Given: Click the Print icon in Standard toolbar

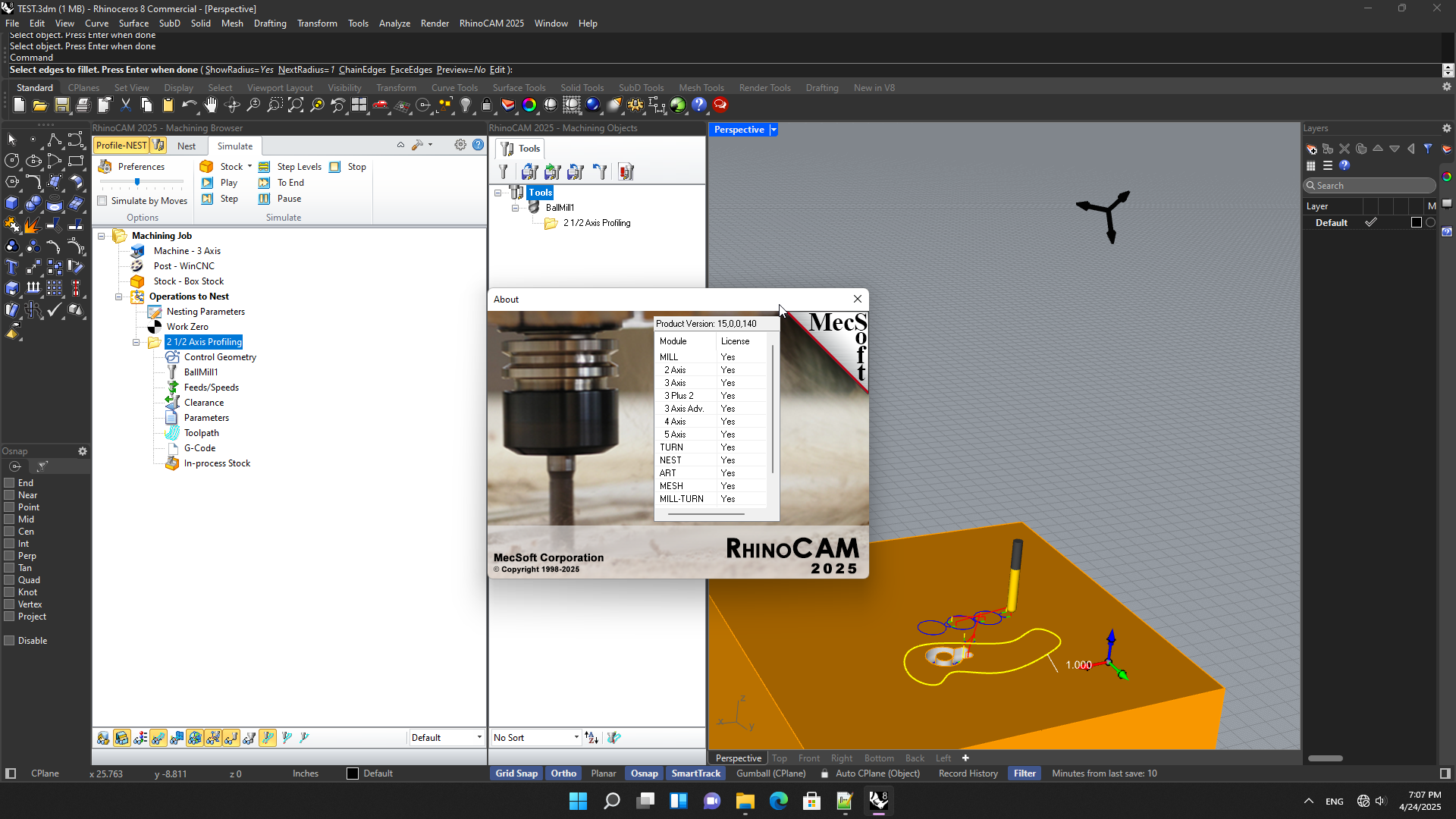Looking at the screenshot, I should click(83, 105).
